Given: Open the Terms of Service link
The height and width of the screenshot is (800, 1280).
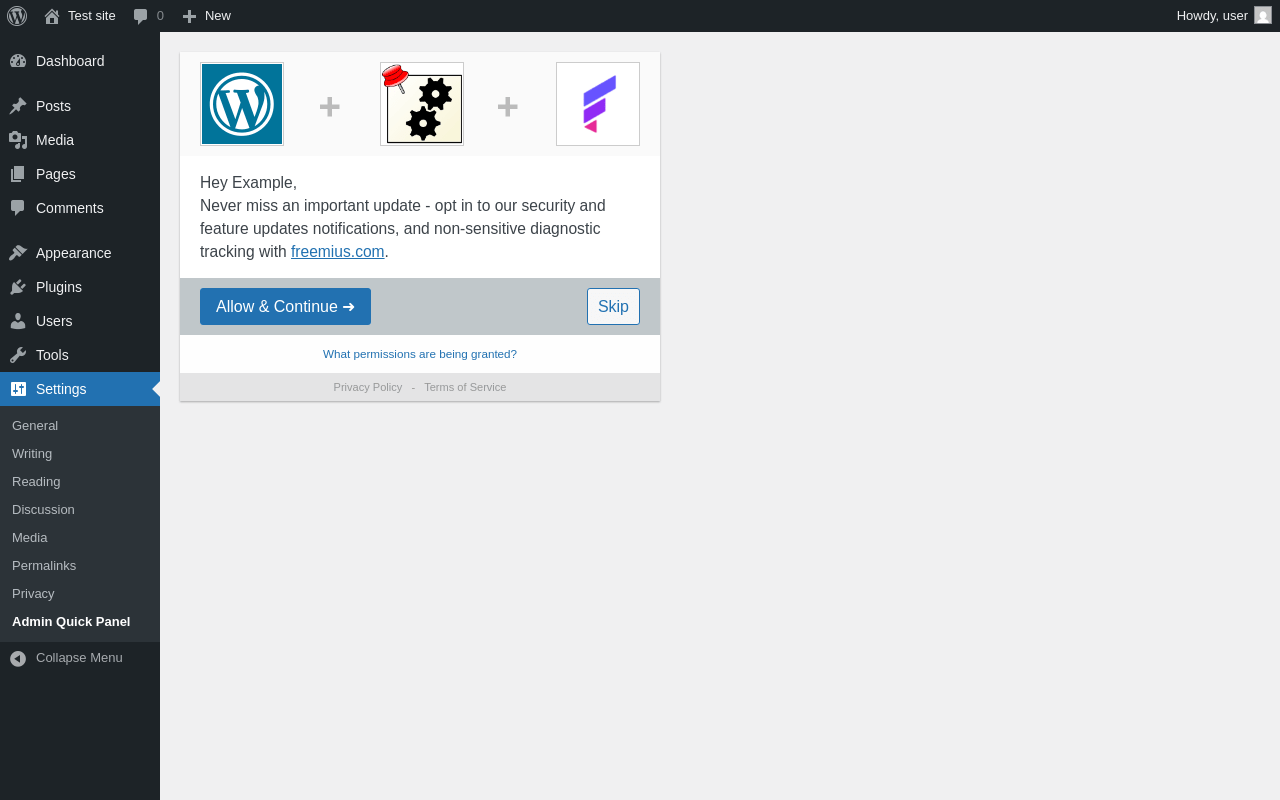Looking at the screenshot, I should 465,387.
